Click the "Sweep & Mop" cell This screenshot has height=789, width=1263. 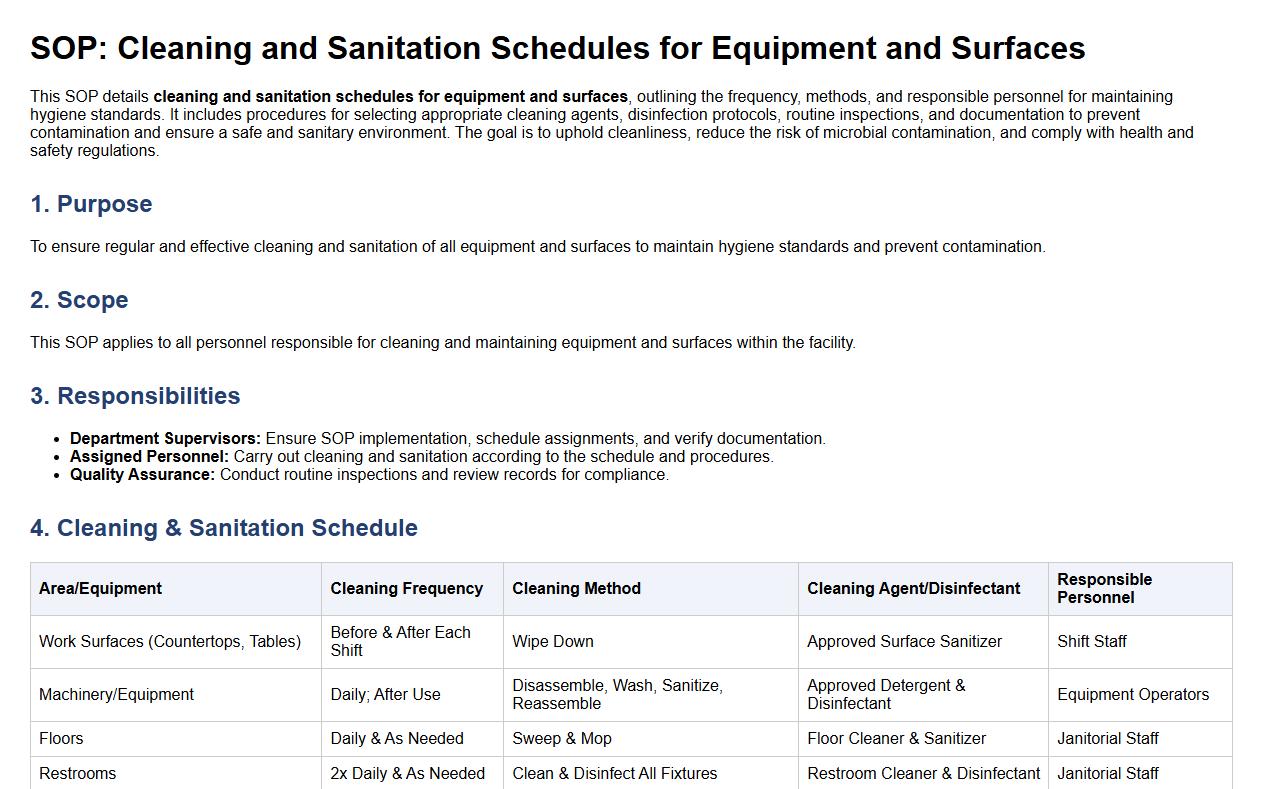[561, 738]
